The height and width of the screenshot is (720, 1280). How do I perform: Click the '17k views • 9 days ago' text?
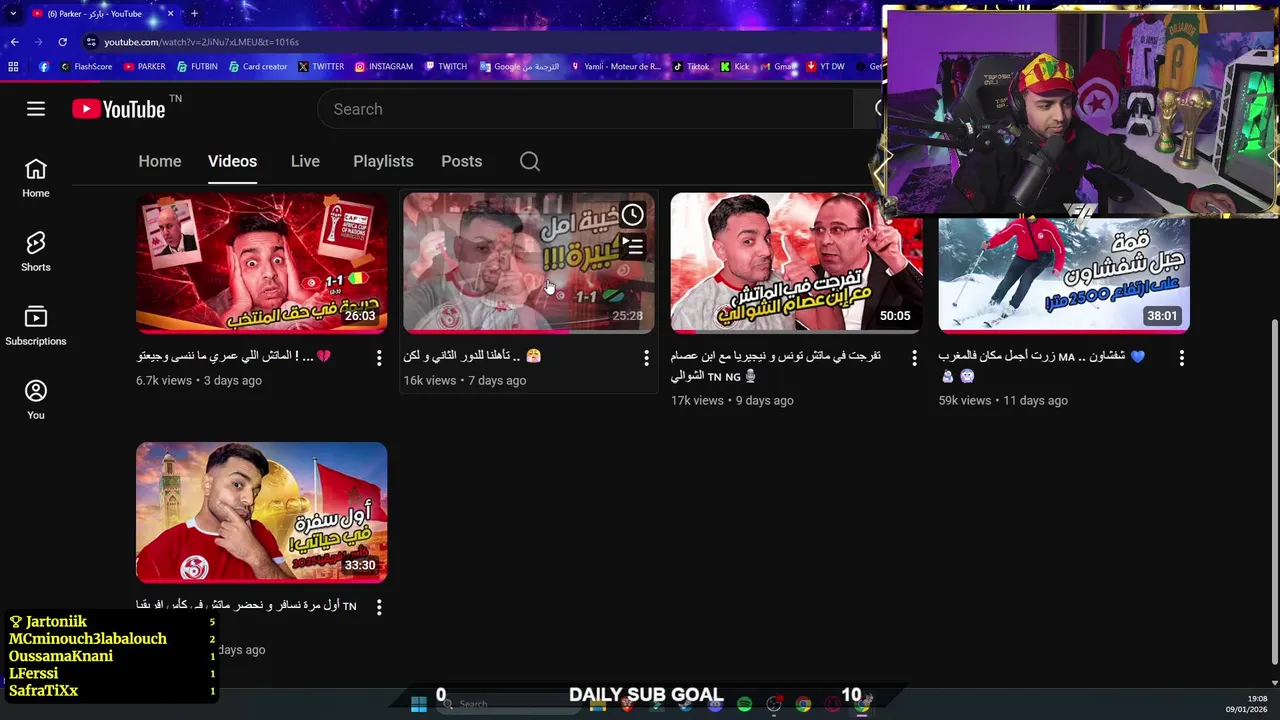732,400
